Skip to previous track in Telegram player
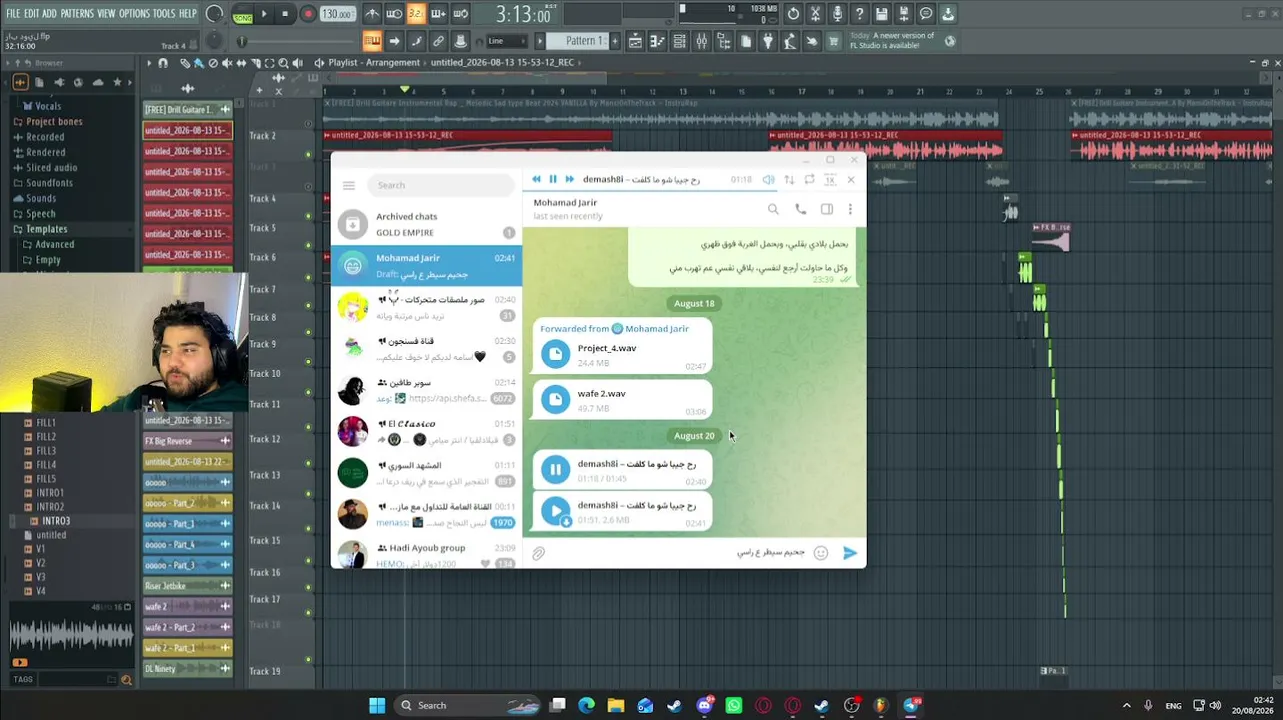 [x=536, y=179]
